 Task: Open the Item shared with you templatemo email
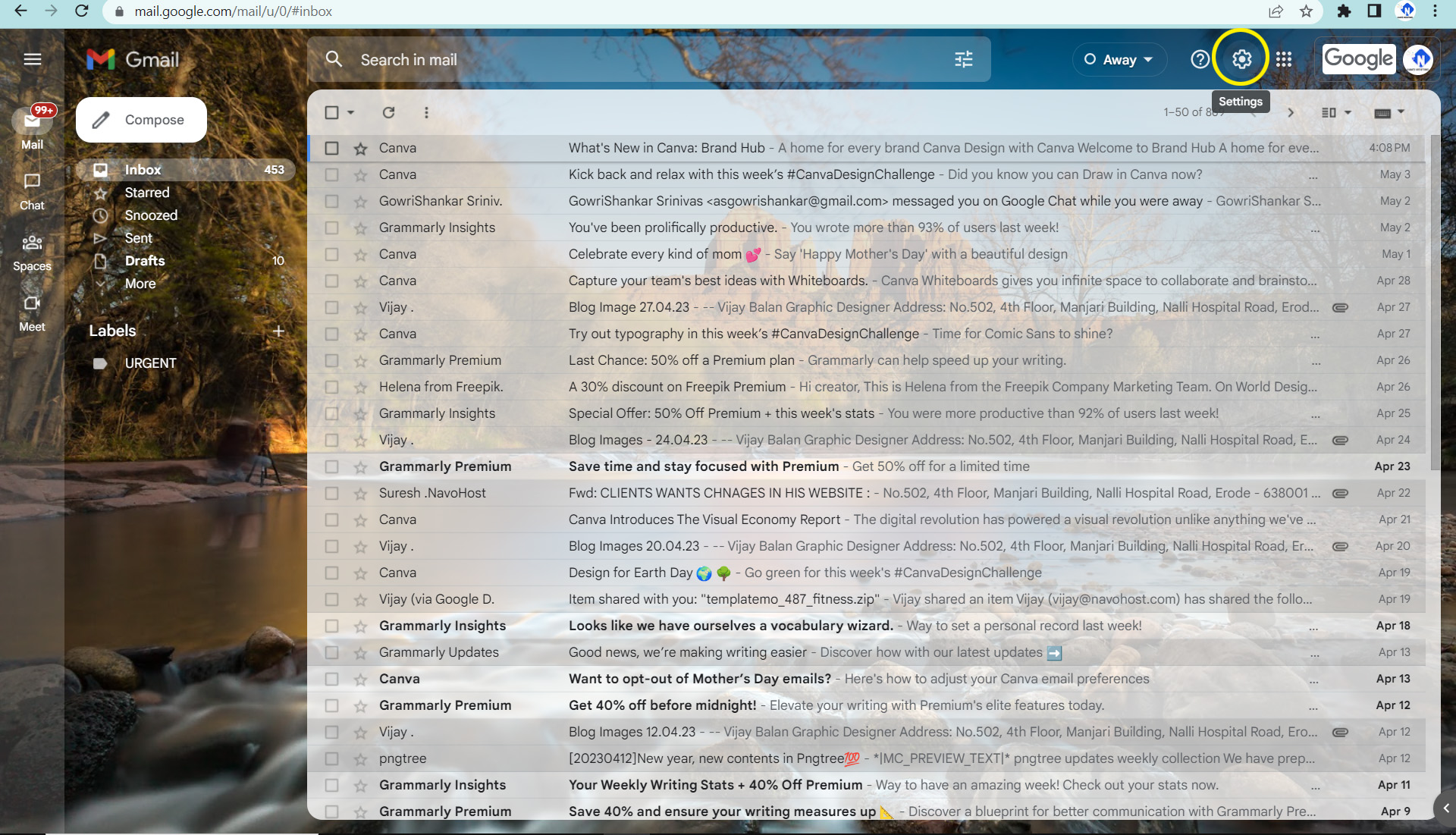point(866,599)
